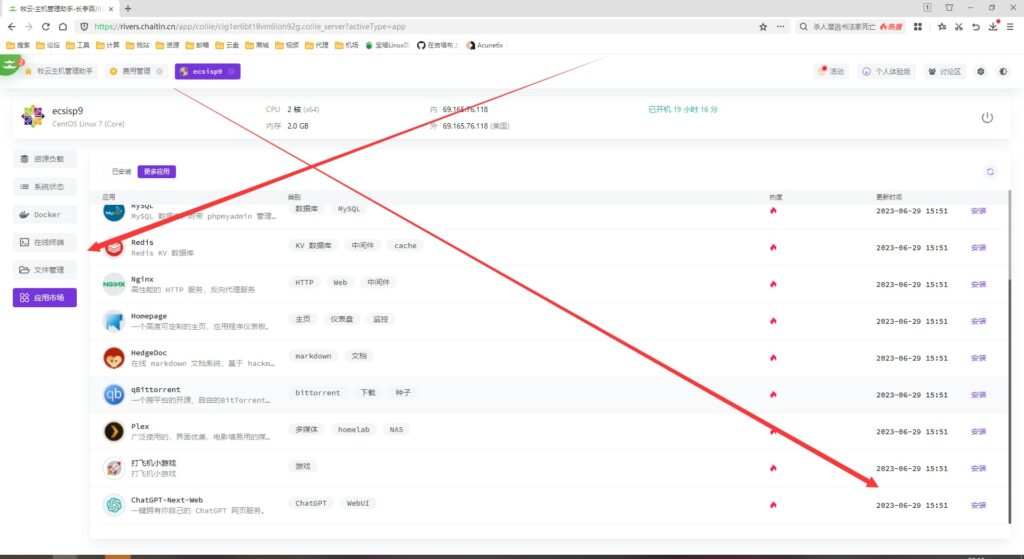Open the 在线终端 terminal section
1024x559 pixels.
44,242
